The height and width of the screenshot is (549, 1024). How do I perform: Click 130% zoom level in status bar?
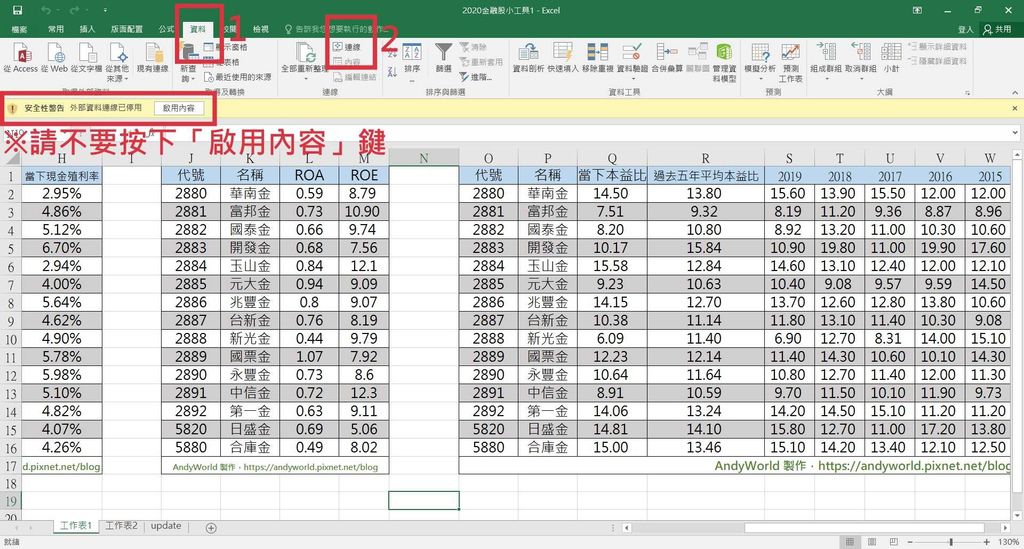1008,542
